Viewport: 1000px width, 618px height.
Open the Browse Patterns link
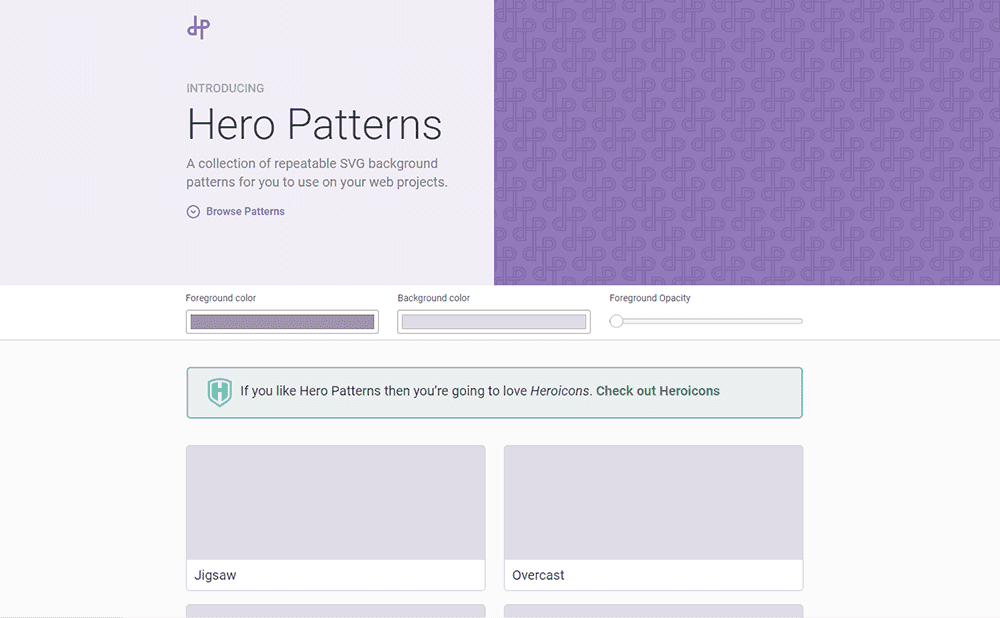[245, 211]
